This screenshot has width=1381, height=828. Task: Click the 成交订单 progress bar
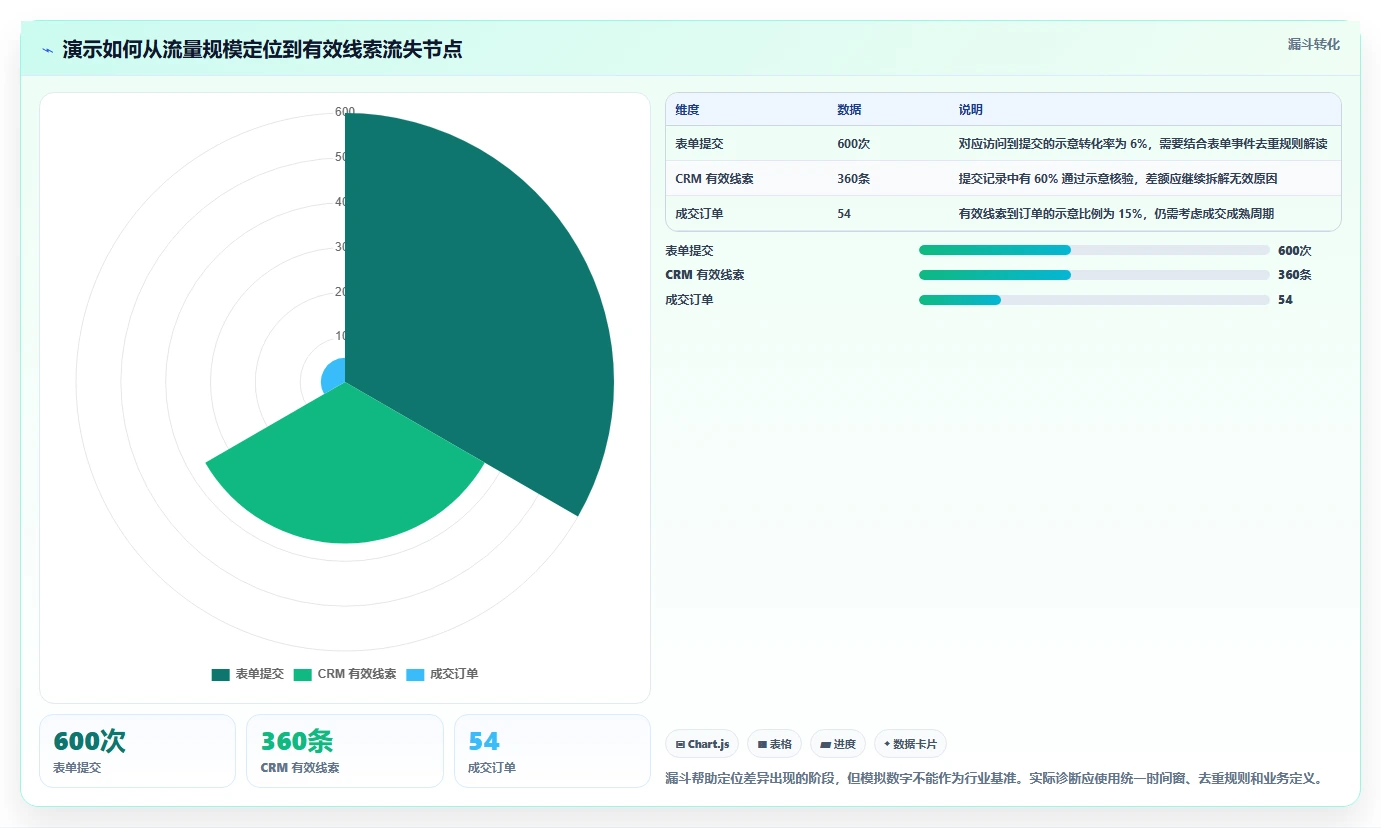[1094, 300]
